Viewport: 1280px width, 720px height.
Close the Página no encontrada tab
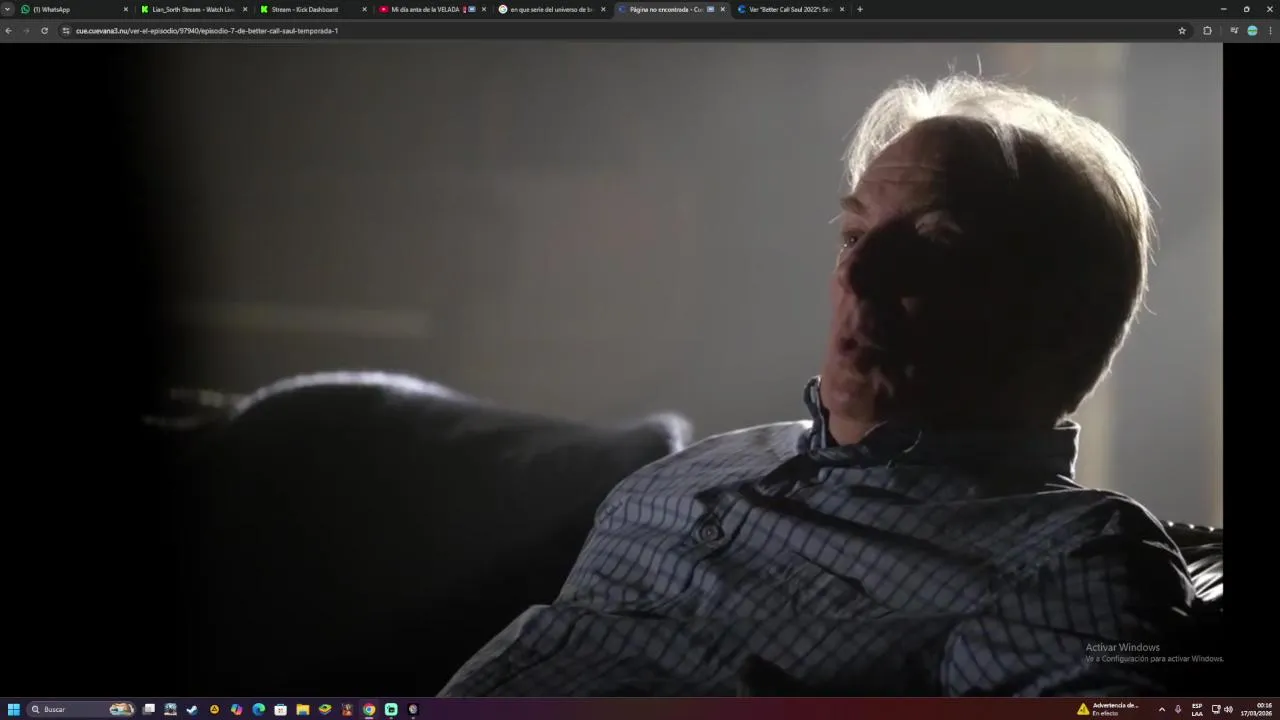[x=722, y=9]
